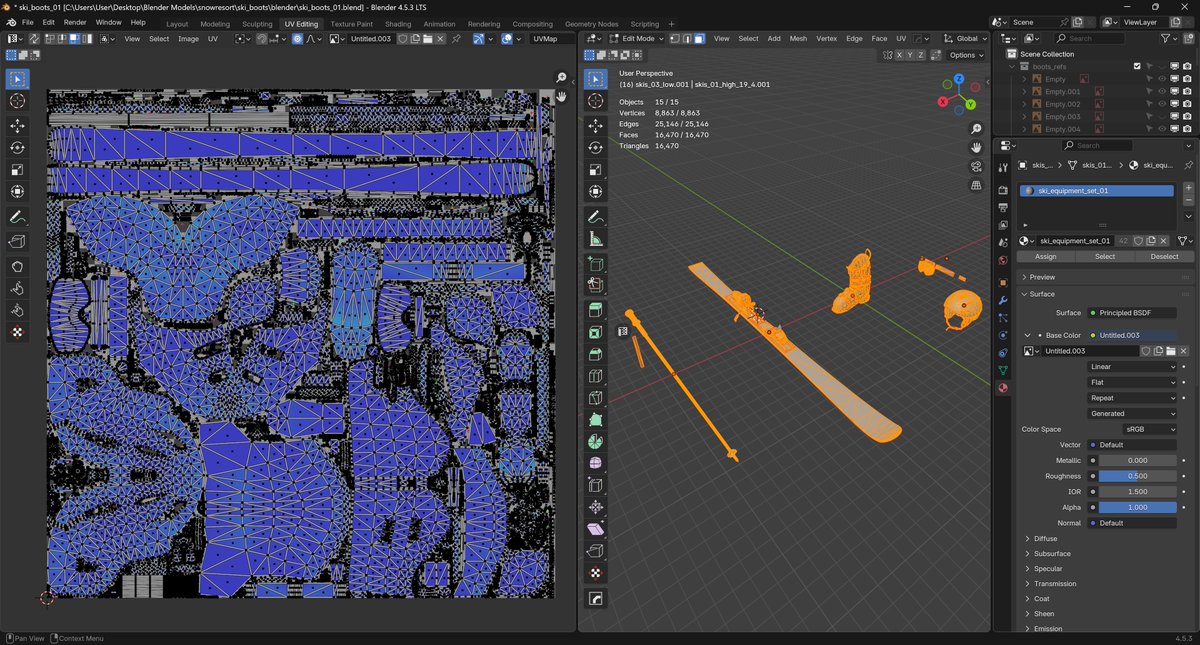Select the Annotate tool in UV editor

click(18, 217)
